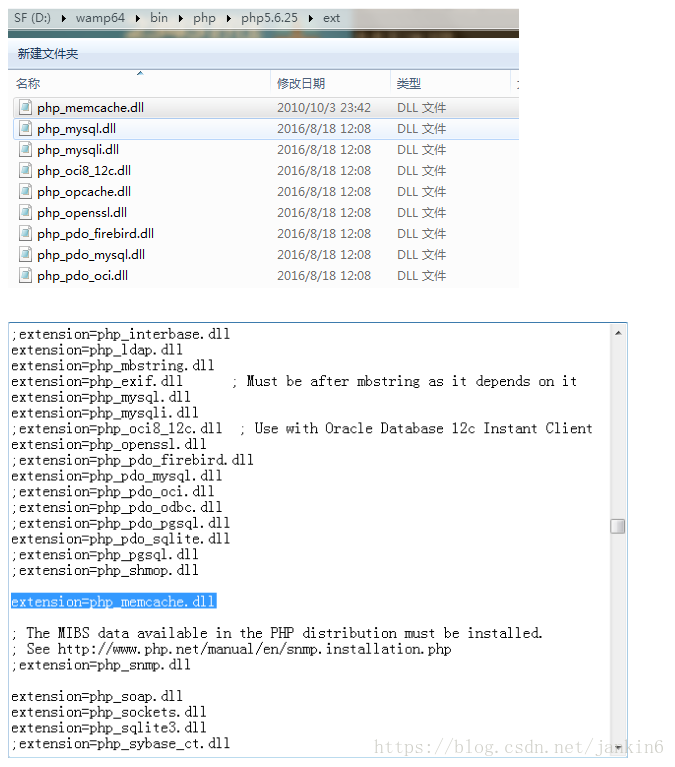
Task: Click the php_pdo_oci.dll file icon
Action: click(25, 275)
